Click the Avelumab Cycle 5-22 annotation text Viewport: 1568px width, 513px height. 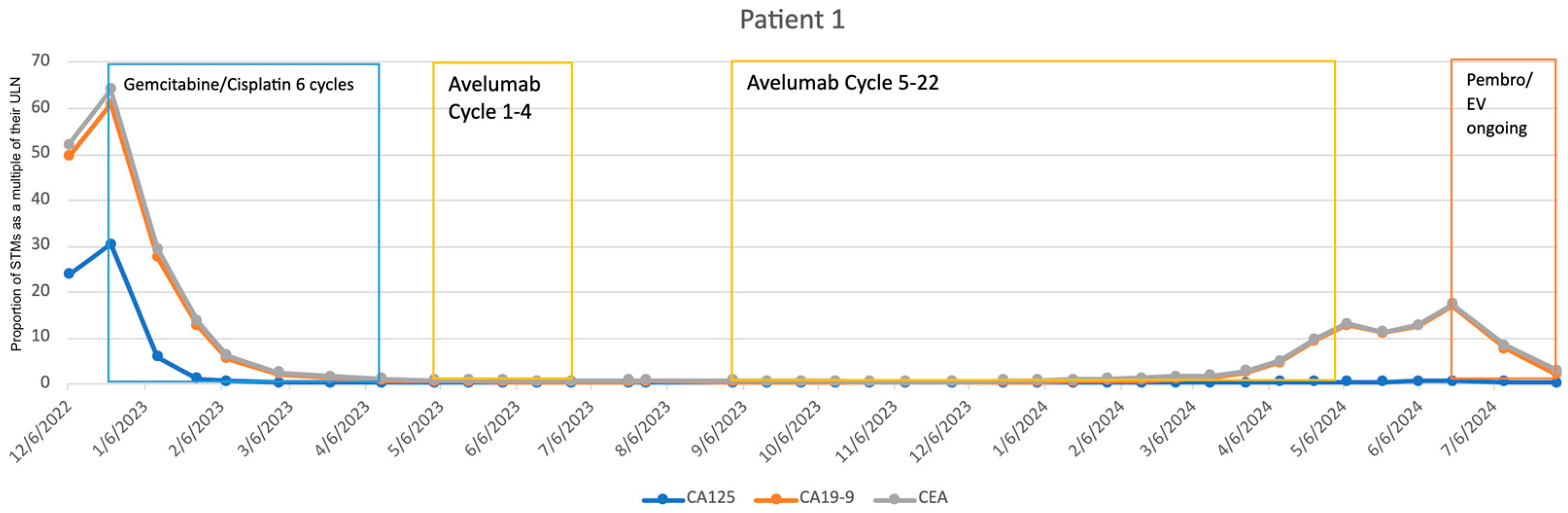click(x=843, y=82)
